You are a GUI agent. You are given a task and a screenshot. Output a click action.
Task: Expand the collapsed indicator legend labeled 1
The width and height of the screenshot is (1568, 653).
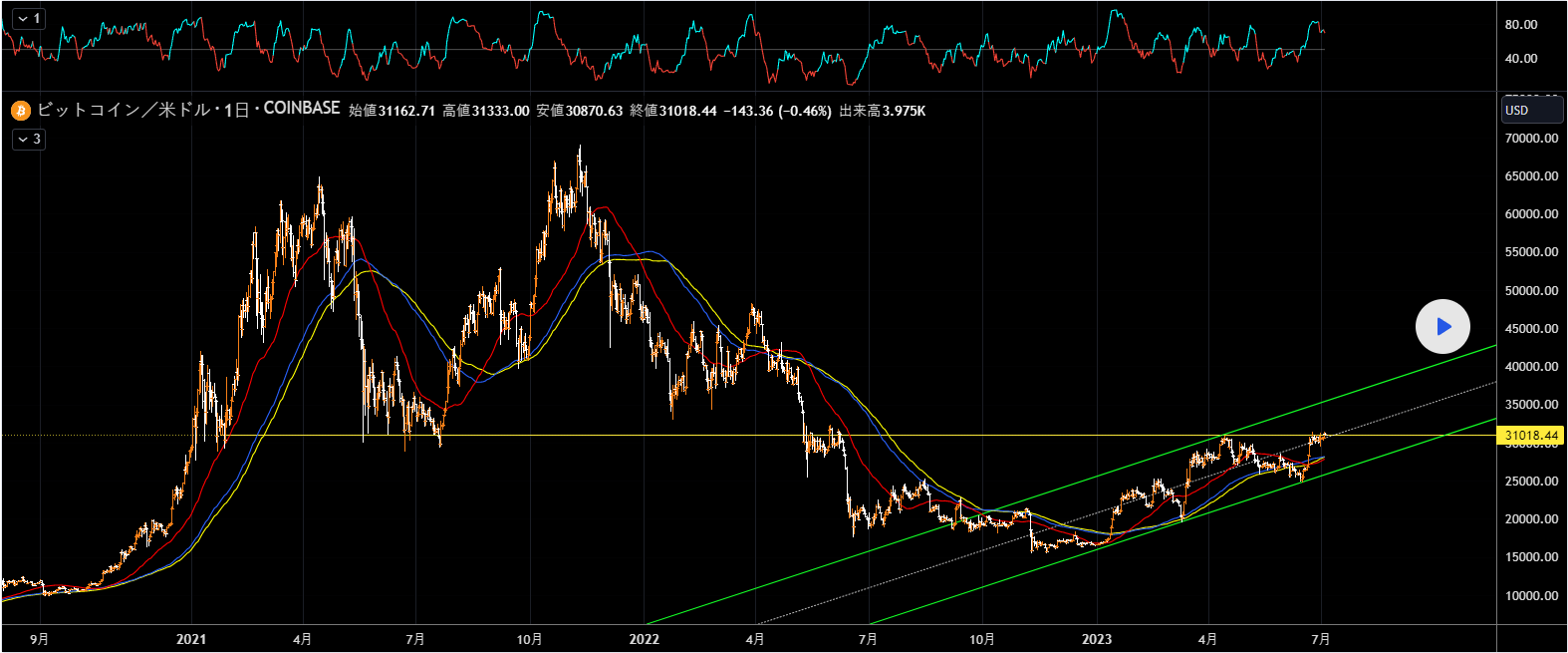[x=28, y=18]
